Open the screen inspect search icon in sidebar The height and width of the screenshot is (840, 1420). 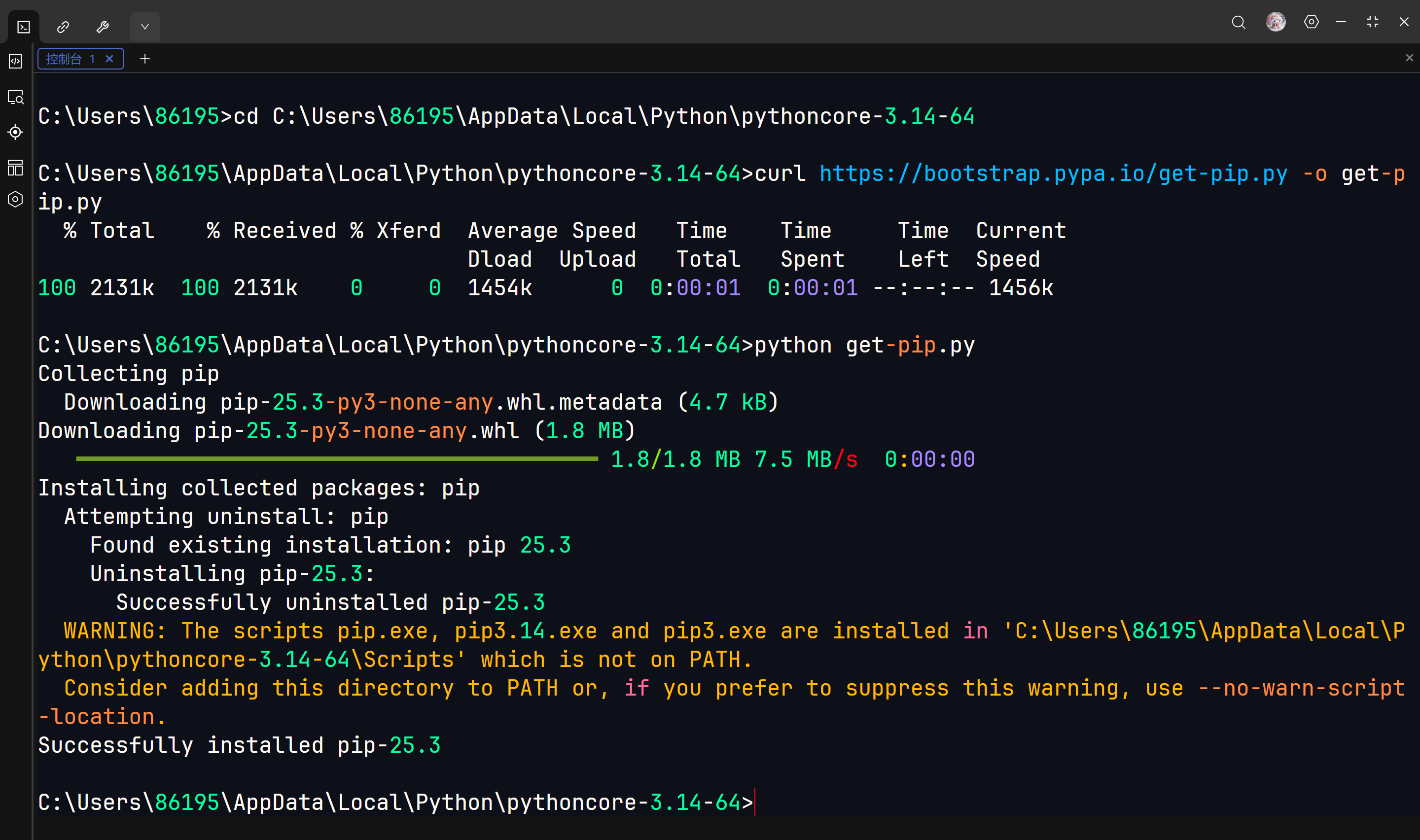tap(16, 97)
